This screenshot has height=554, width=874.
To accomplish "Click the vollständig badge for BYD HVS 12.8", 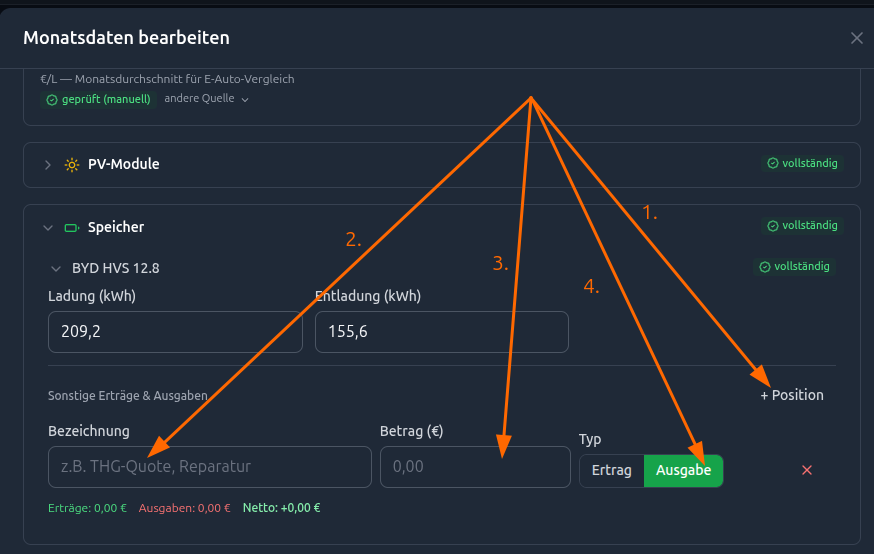I will 794,266.
